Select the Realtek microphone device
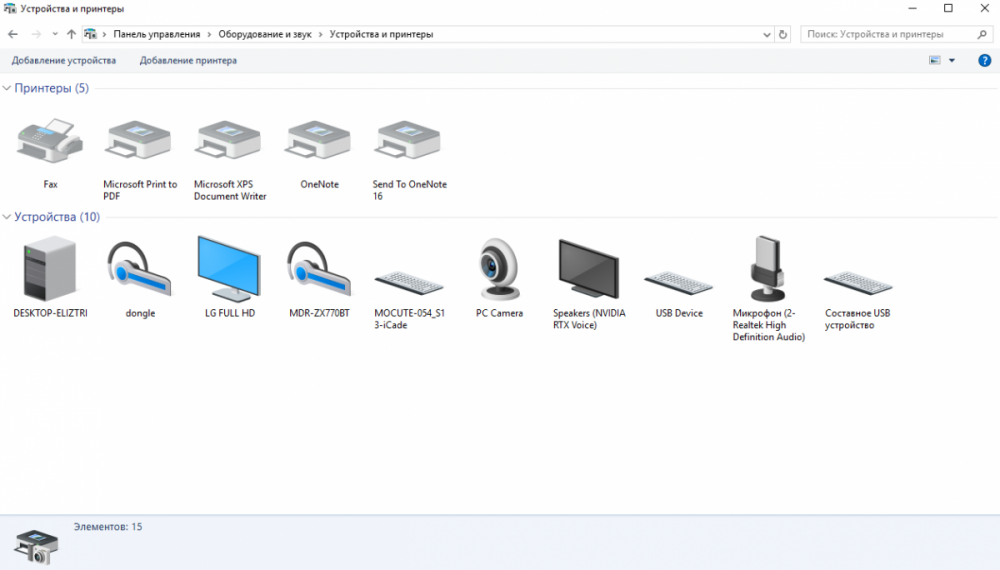Image resolution: width=1000 pixels, height=570 pixels. point(768,270)
